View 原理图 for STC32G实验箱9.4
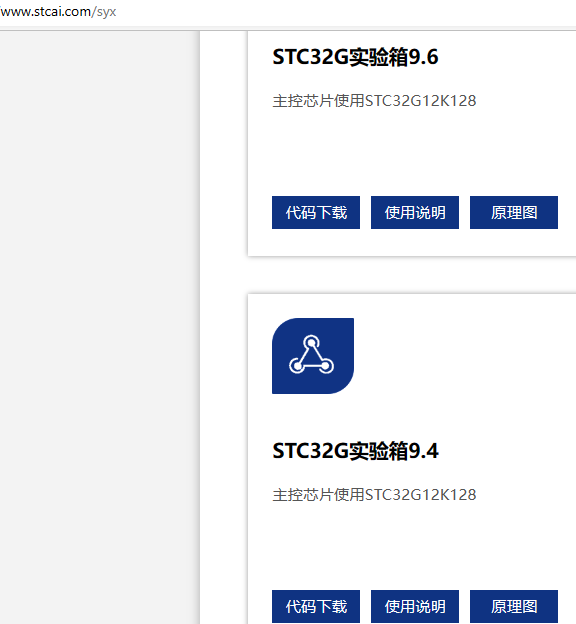This screenshot has width=576, height=624. click(514, 606)
